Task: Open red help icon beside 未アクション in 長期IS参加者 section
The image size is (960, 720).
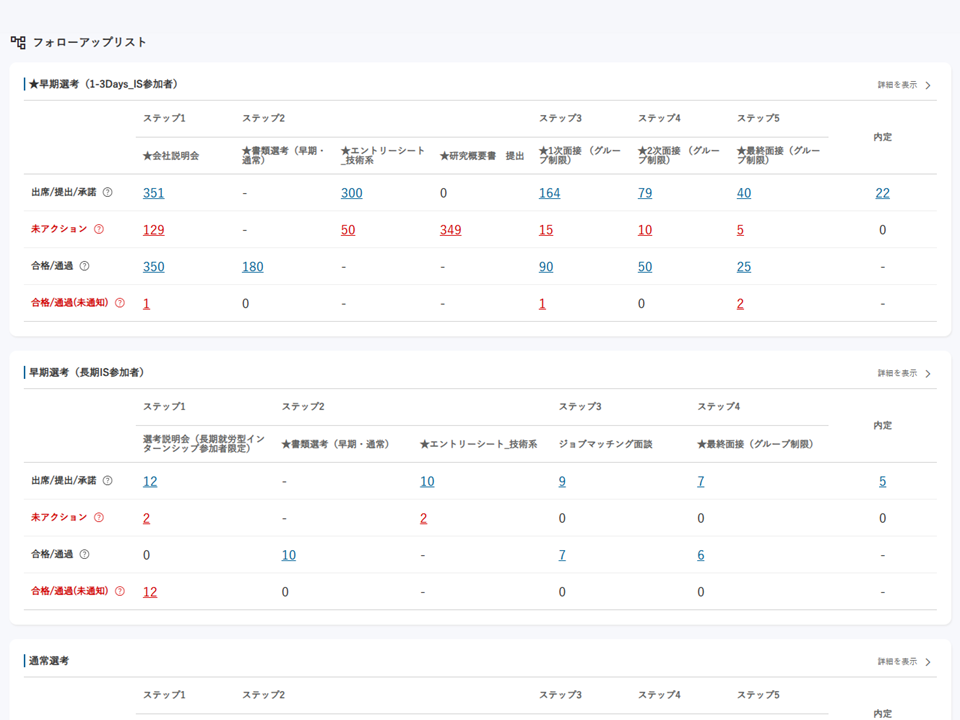Action: click(99, 518)
